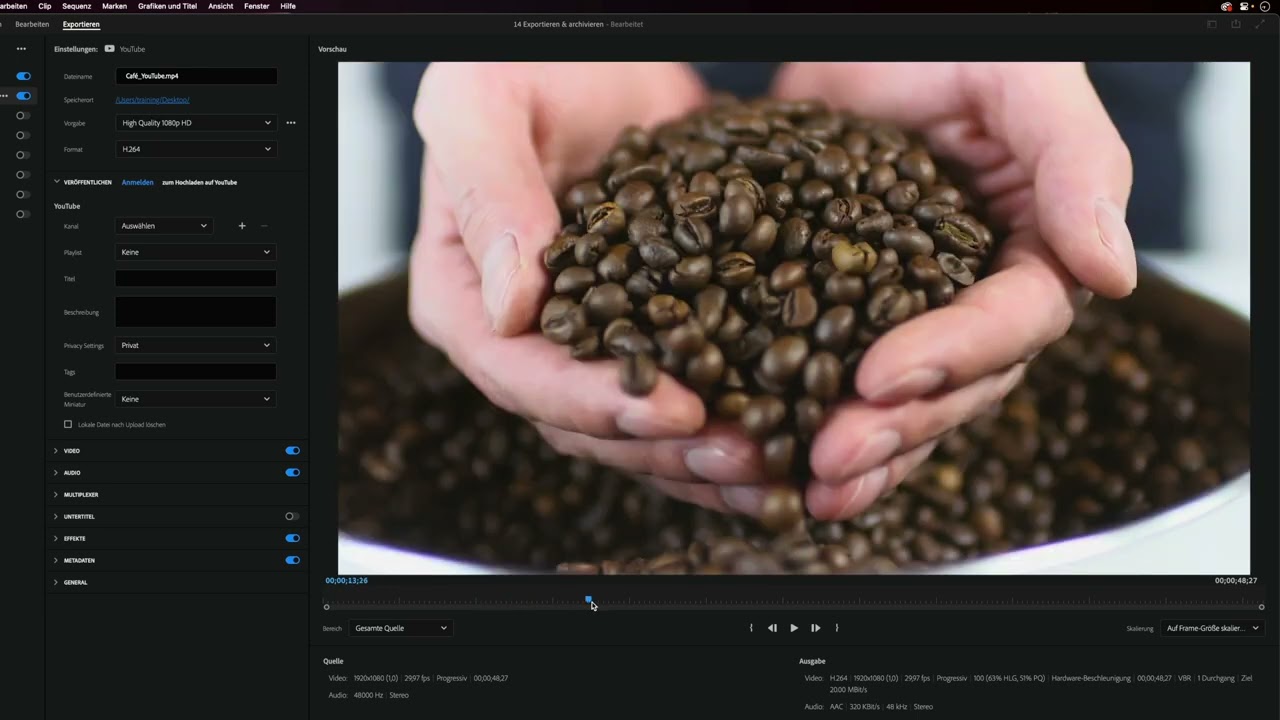Open the Vorgabe High Quality 1080p HD dropdown

196,122
